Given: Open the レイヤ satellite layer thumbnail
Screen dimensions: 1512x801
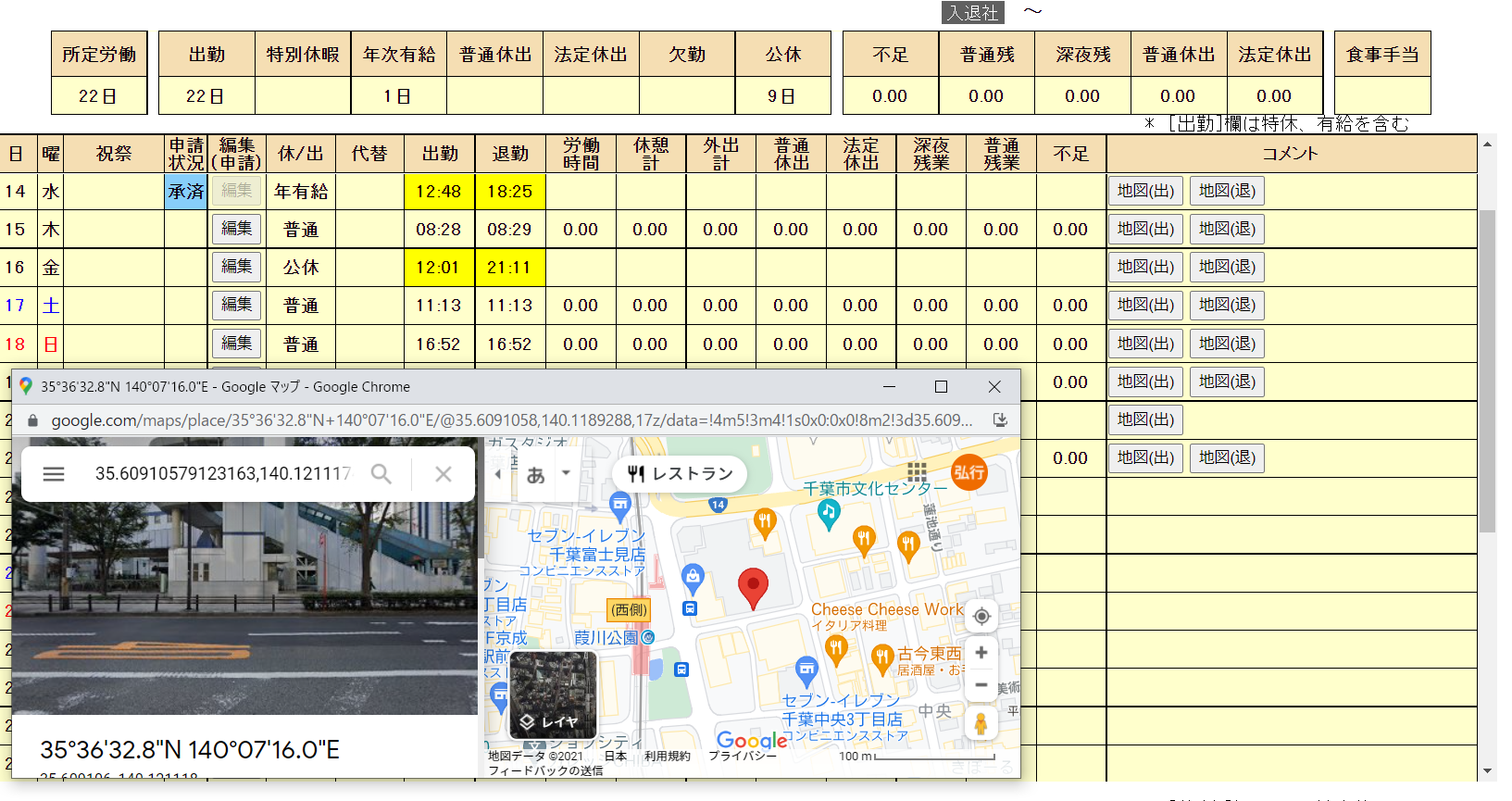Looking at the screenshot, I should click(553, 695).
